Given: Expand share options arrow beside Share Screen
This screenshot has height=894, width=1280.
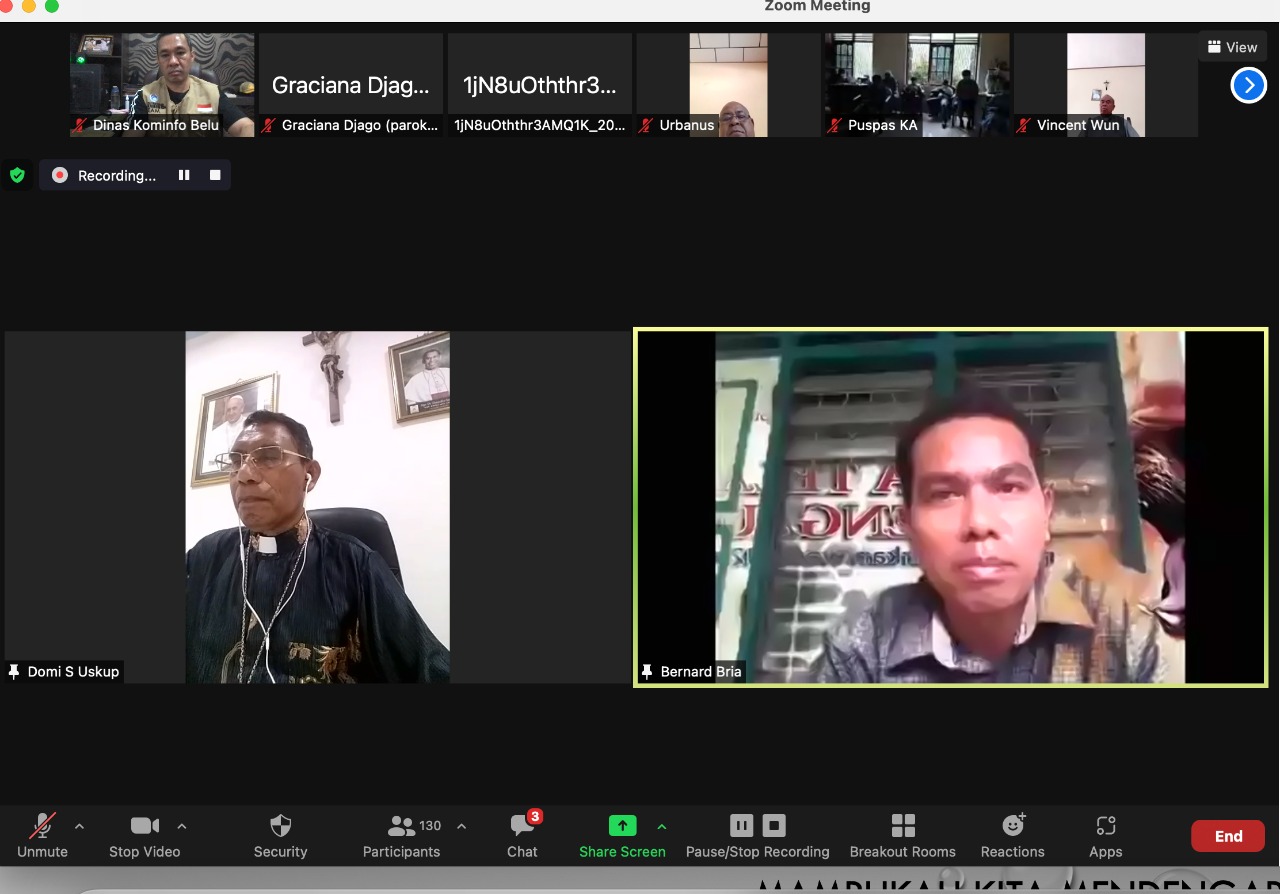Looking at the screenshot, I should (x=661, y=826).
